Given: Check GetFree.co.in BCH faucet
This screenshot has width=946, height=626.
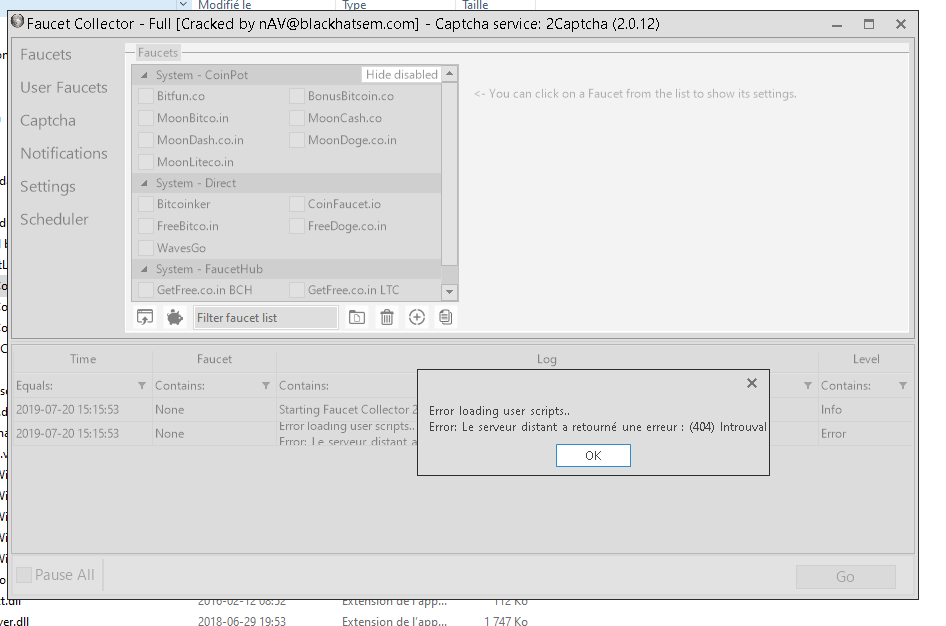Looking at the screenshot, I should [145, 290].
